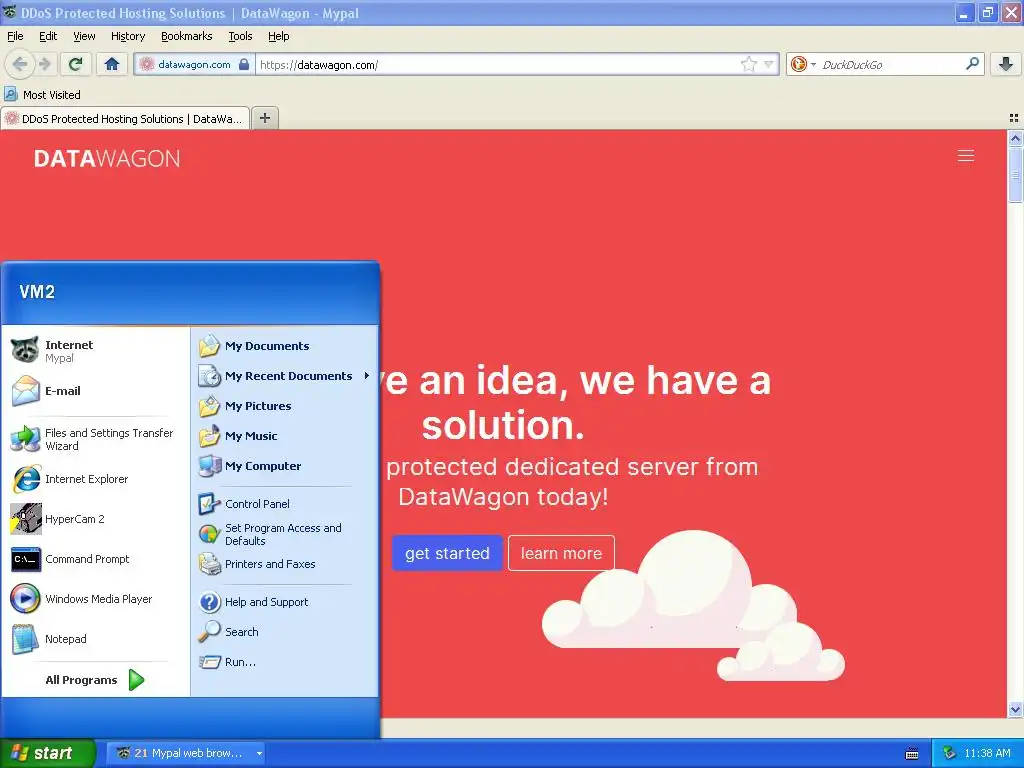The height and width of the screenshot is (768, 1024).
Task: Open the Edit menu
Action: [x=48, y=36]
